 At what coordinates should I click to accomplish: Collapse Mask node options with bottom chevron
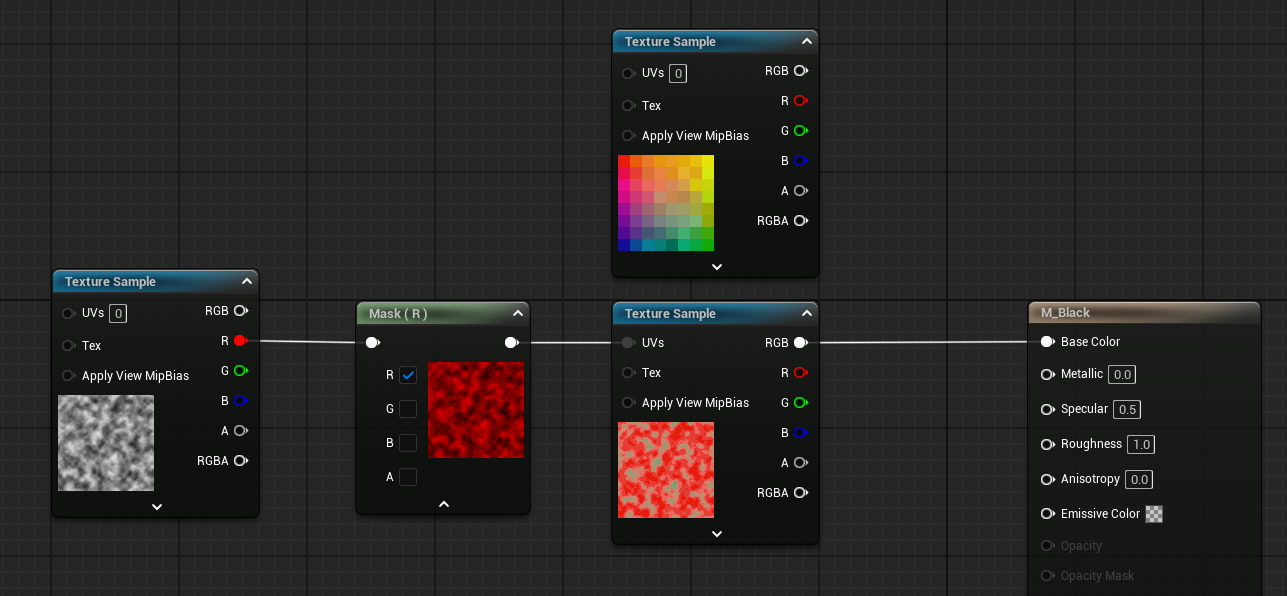444,504
